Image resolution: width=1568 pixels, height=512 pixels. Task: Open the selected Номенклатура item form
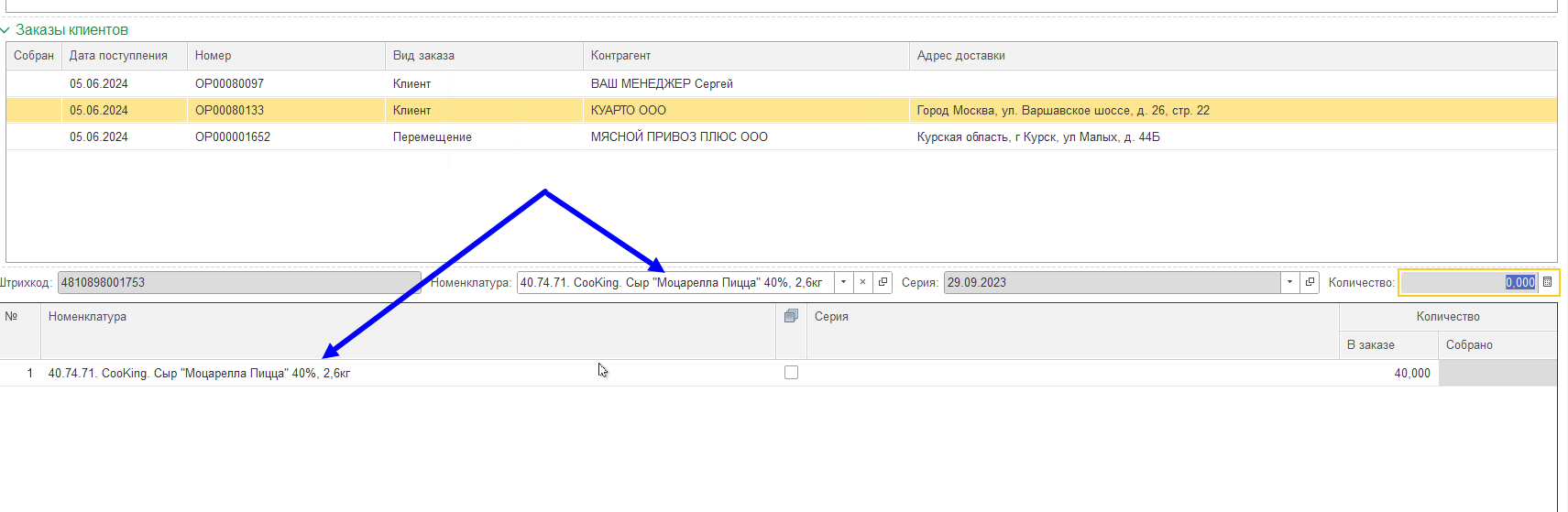pyautogui.click(x=883, y=282)
